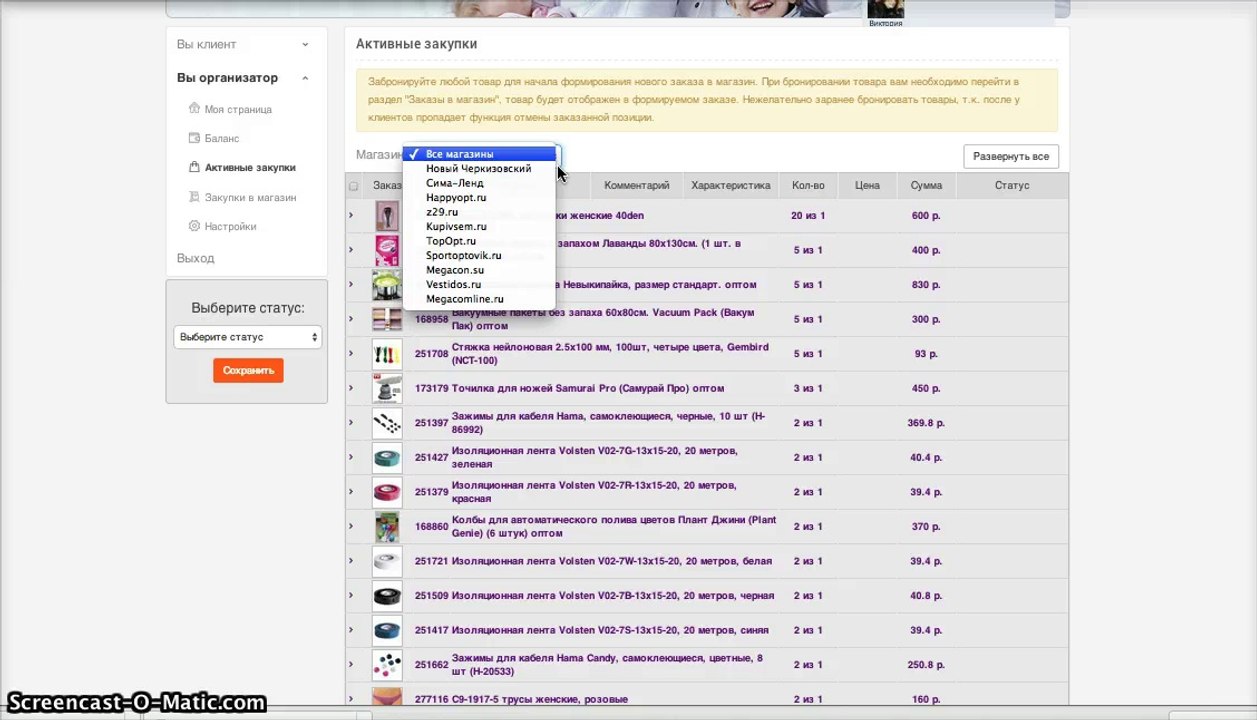Screen dimensions: 1257x720
Task: Choose Новый Черкизовский shop option
Action: (480, 169)
